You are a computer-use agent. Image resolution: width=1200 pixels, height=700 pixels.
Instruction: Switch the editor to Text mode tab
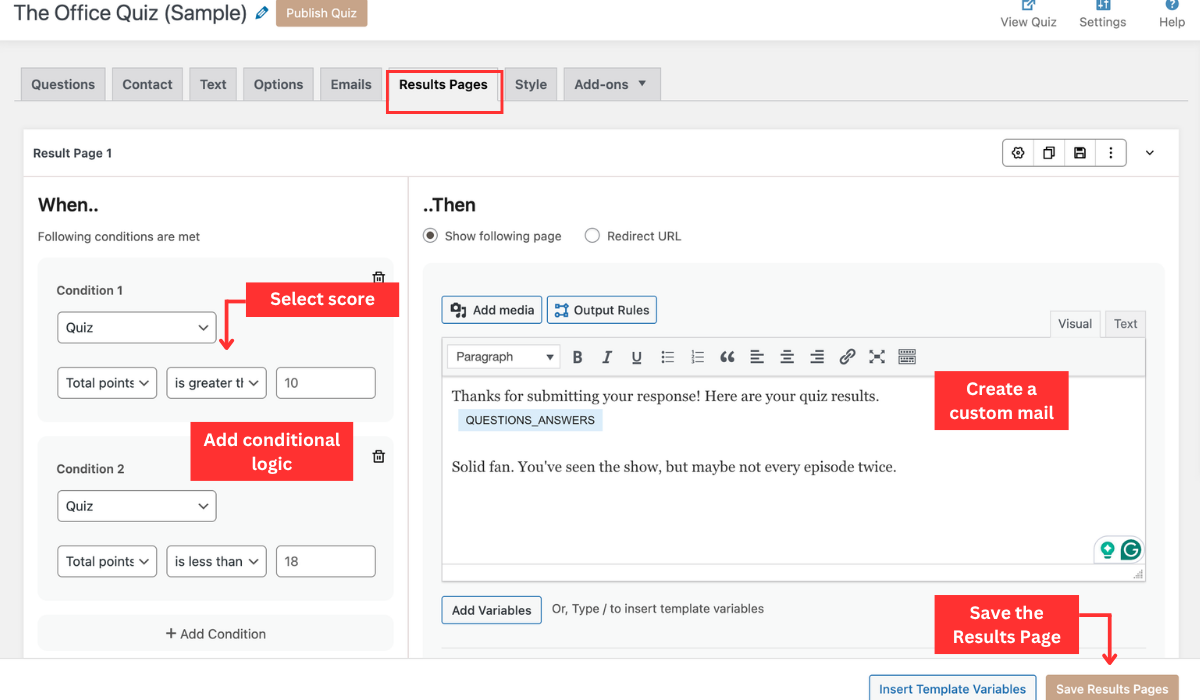[x=1125, y=324]
